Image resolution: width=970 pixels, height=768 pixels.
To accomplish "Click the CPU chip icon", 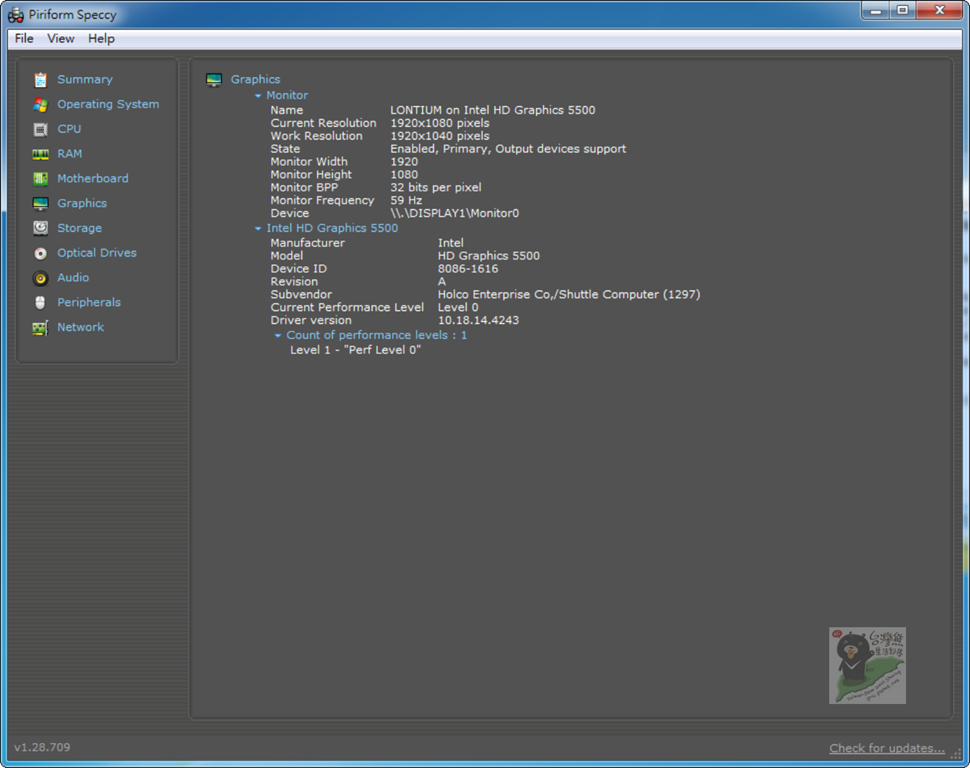I will point(40,129).
